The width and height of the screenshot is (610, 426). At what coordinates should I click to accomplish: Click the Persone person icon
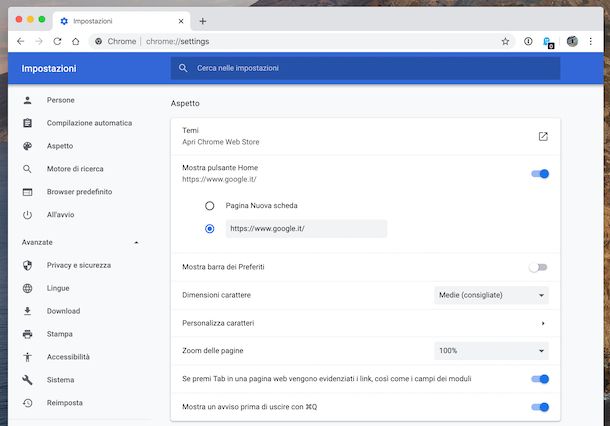(27, 100)
